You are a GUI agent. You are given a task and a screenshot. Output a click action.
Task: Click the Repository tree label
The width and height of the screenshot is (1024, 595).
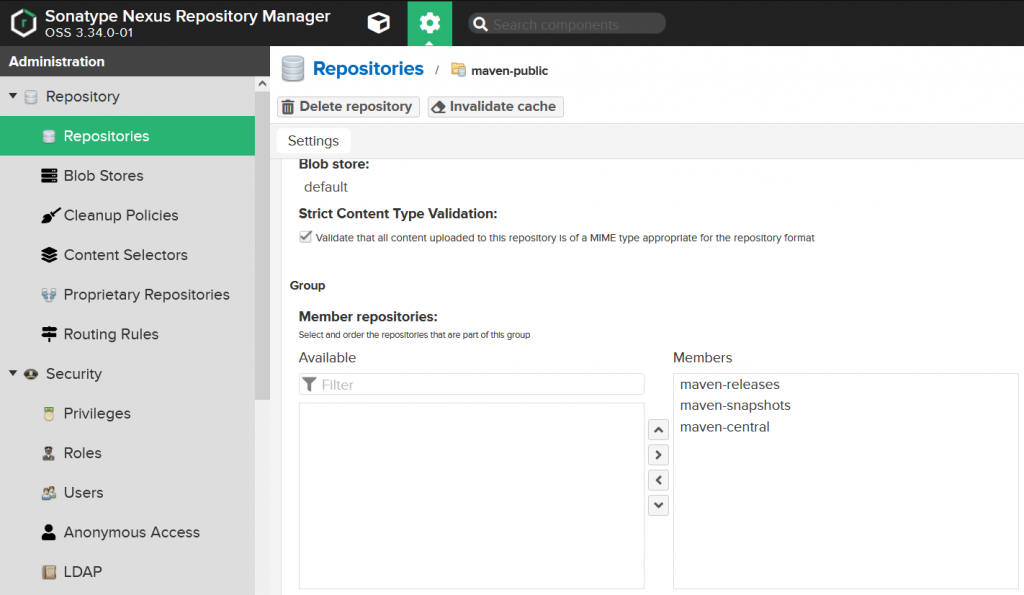(x=82, y=97)
